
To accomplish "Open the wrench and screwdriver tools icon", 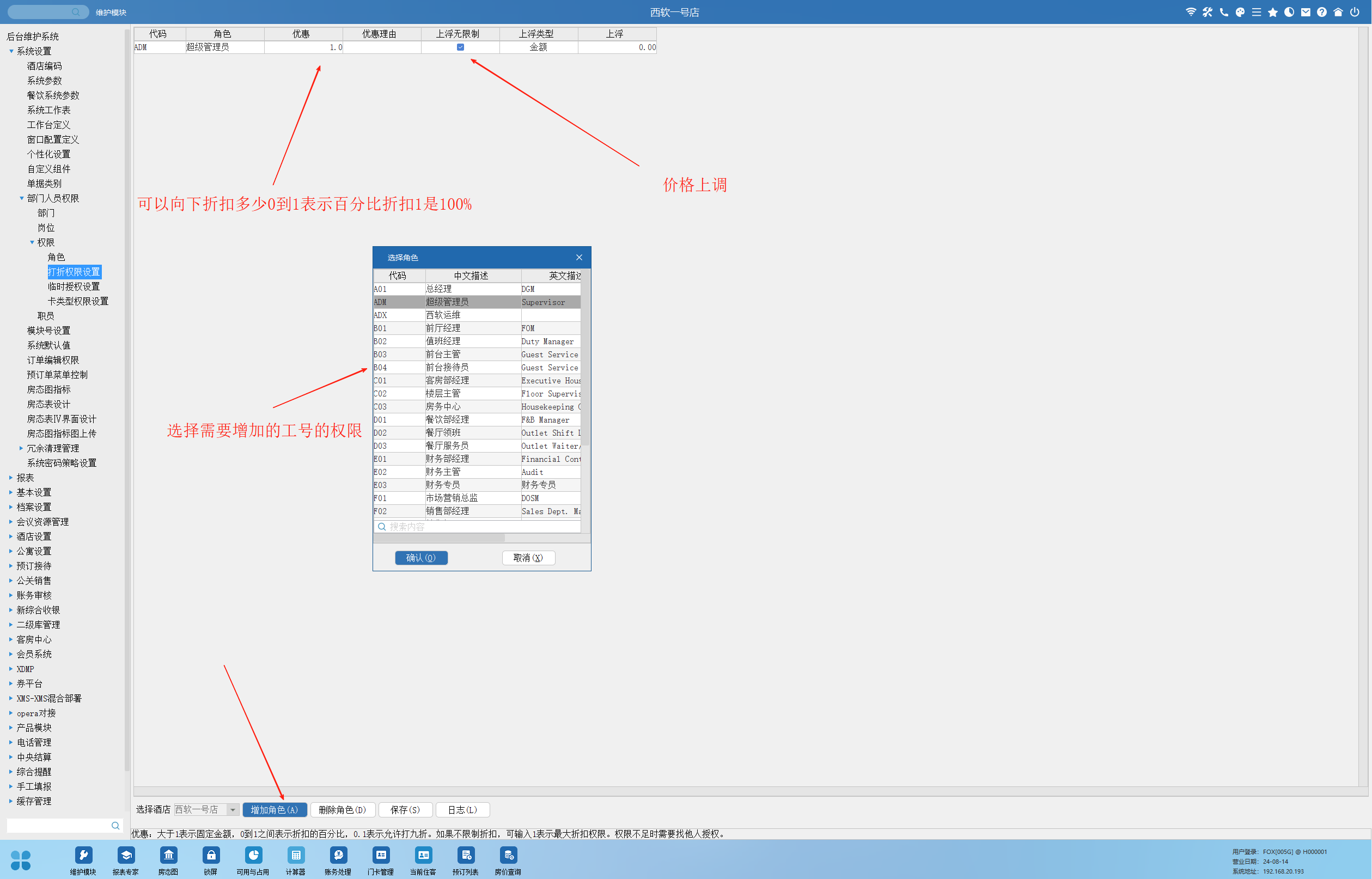I will pyautogui.click(x=1208, y=12).
